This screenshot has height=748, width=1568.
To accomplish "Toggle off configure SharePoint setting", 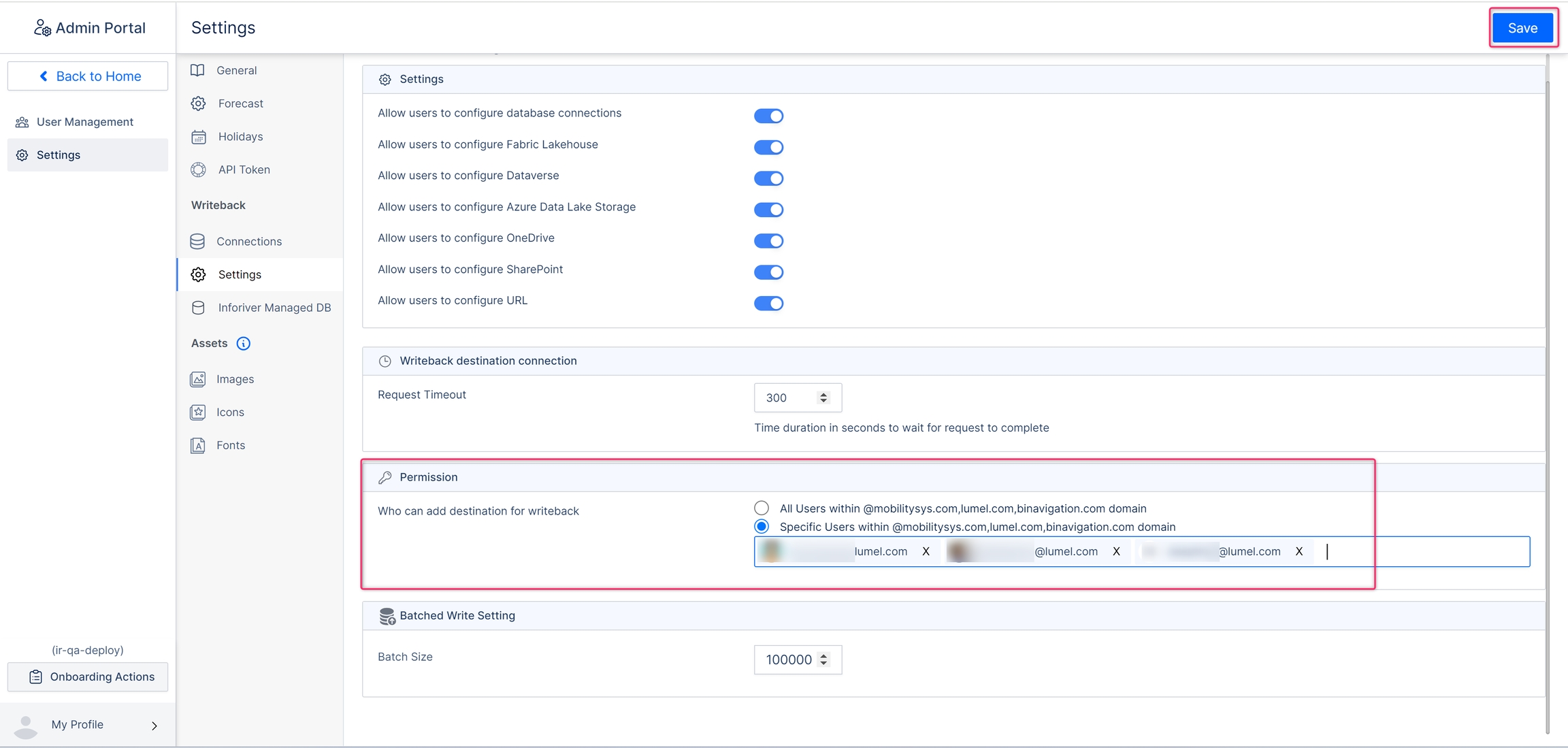I will (x=768, y=272).
